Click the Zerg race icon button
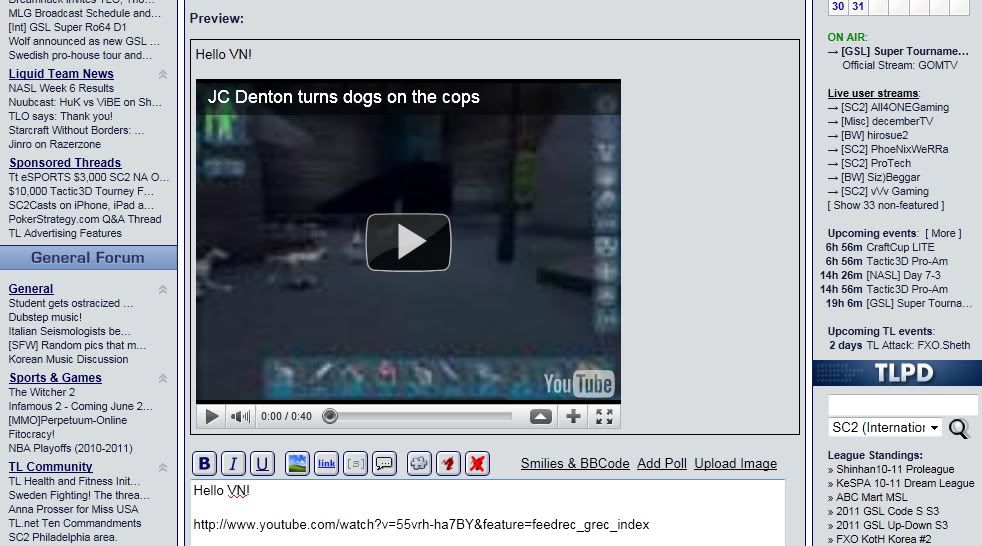The height and width of the screenshot is (546, 982). [x=419, y=464]
